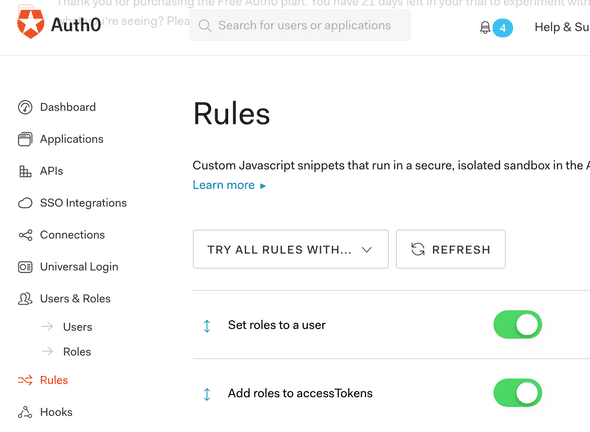Click reorder arrow beside "Add roles to accessTokens"
The image size is (590, 432).
pyautogui.click(x=207, y=394)
